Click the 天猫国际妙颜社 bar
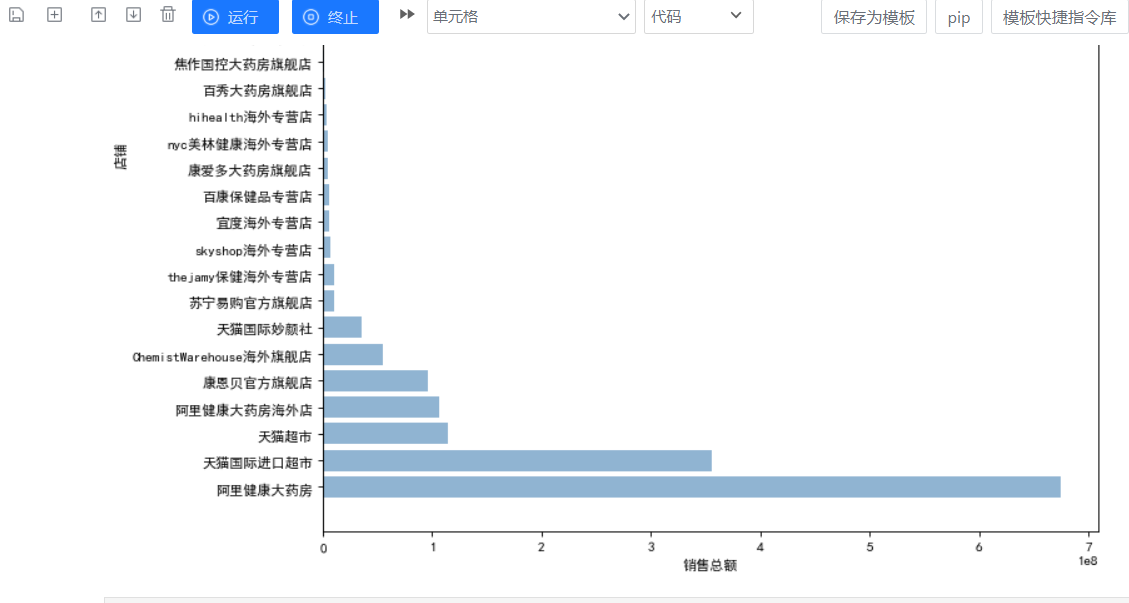Screen dimensions: 1129x603 [343, 328]
